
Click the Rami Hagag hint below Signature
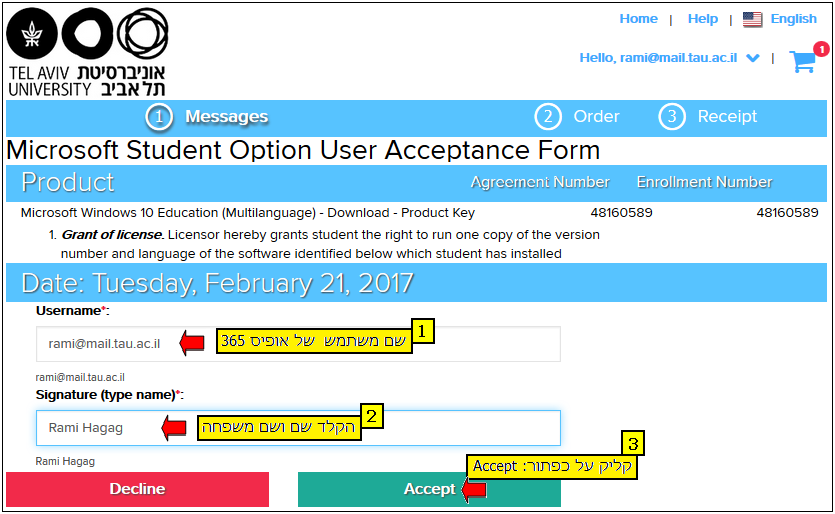coord(65,461)
